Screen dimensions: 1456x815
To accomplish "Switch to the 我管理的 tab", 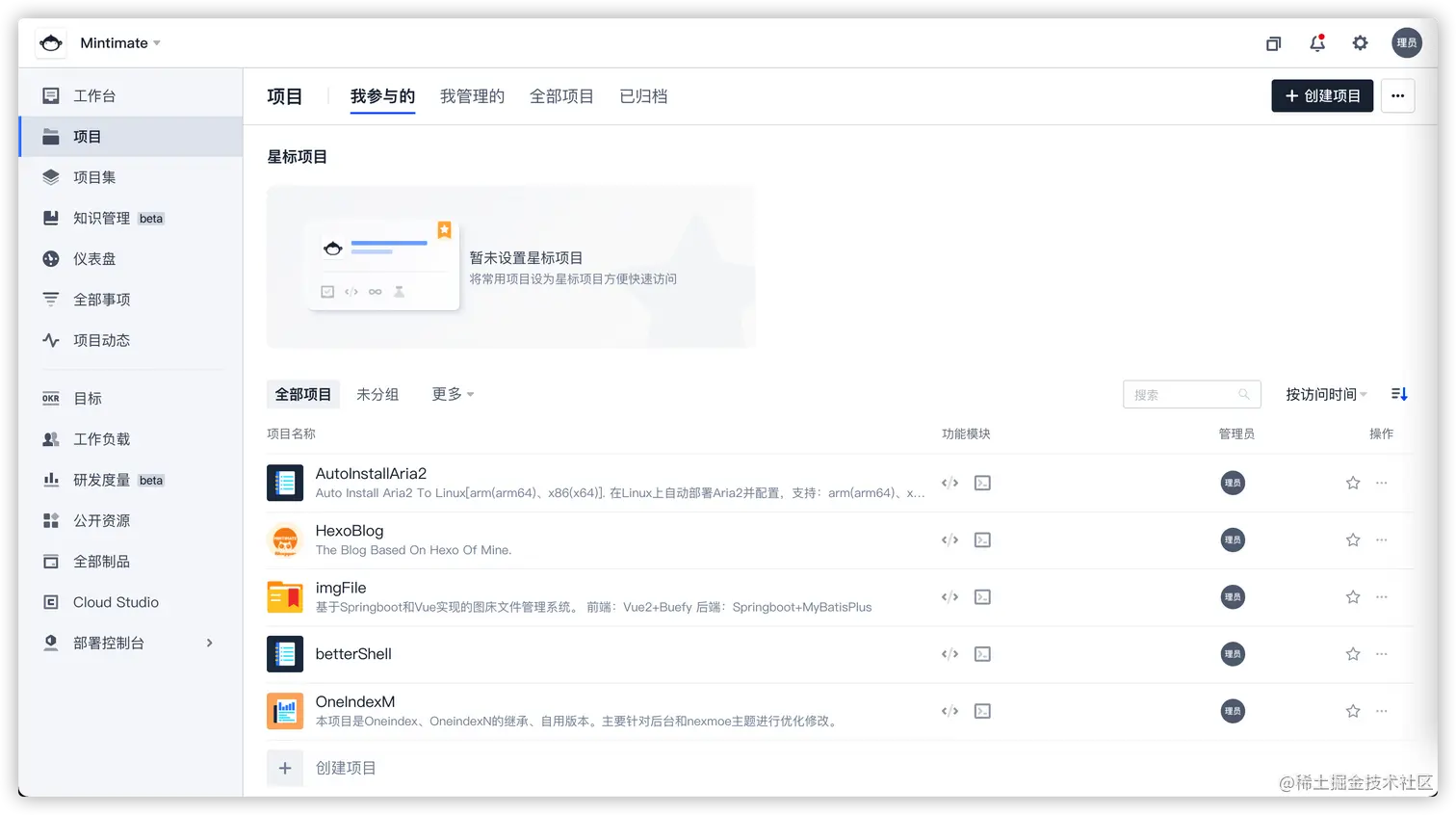I will coord(473,95).
